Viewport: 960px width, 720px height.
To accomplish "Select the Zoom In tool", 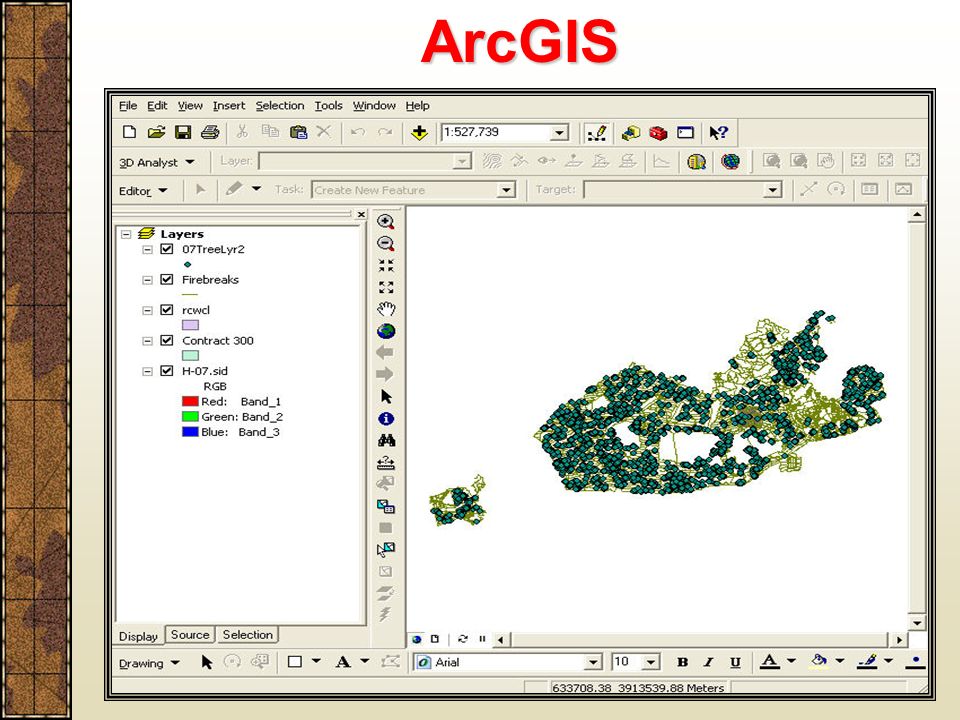I will pos(386,222).
